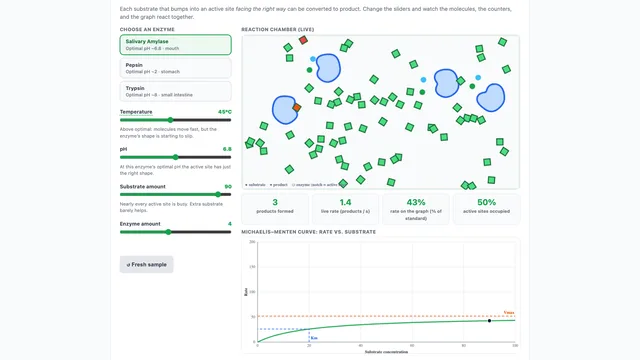Click the Reaction Chamber (Live) heading
640x360 pixels.
(x=278, y=29)
